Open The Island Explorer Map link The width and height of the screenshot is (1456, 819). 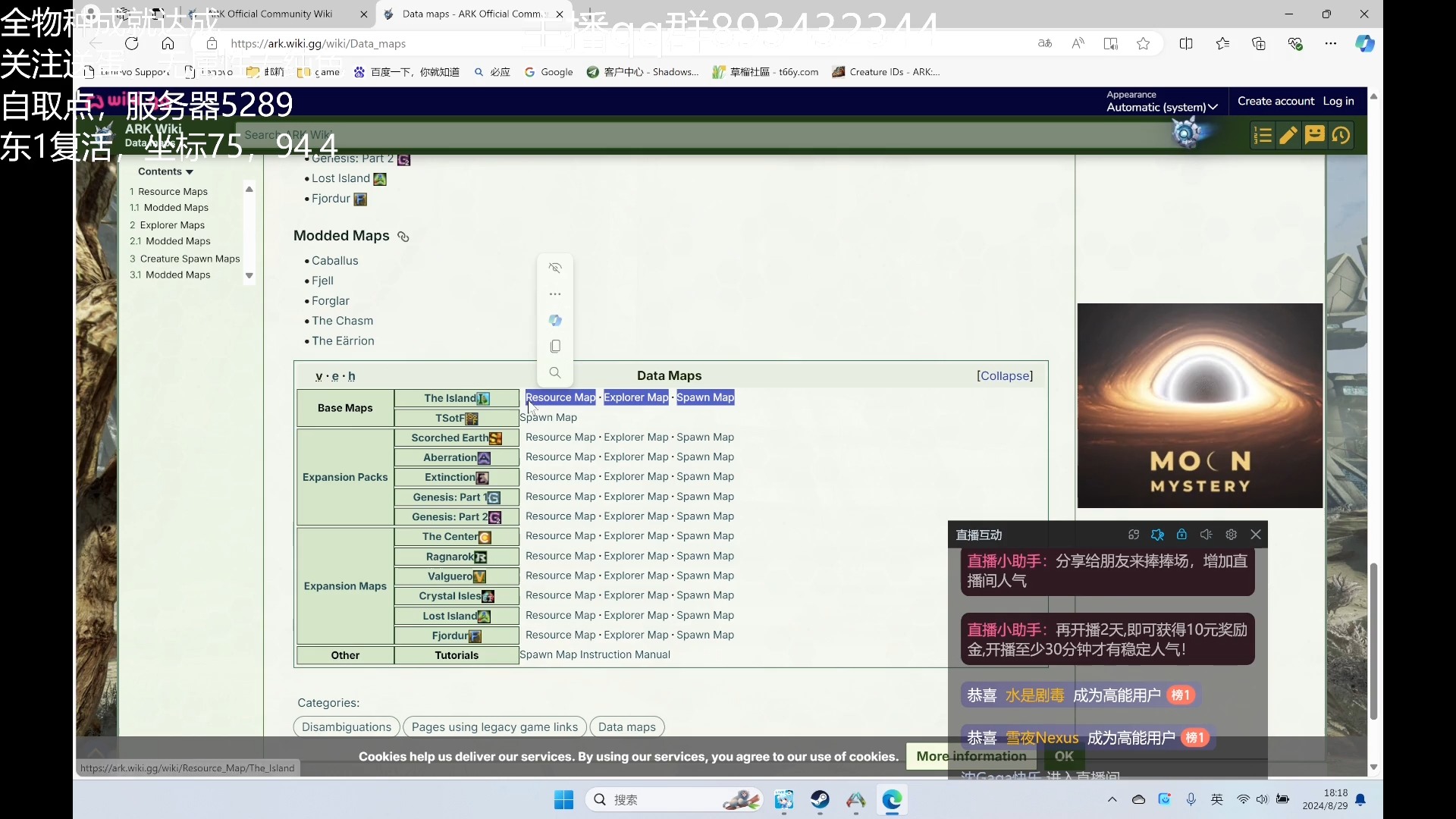click(x=635, y=397)
